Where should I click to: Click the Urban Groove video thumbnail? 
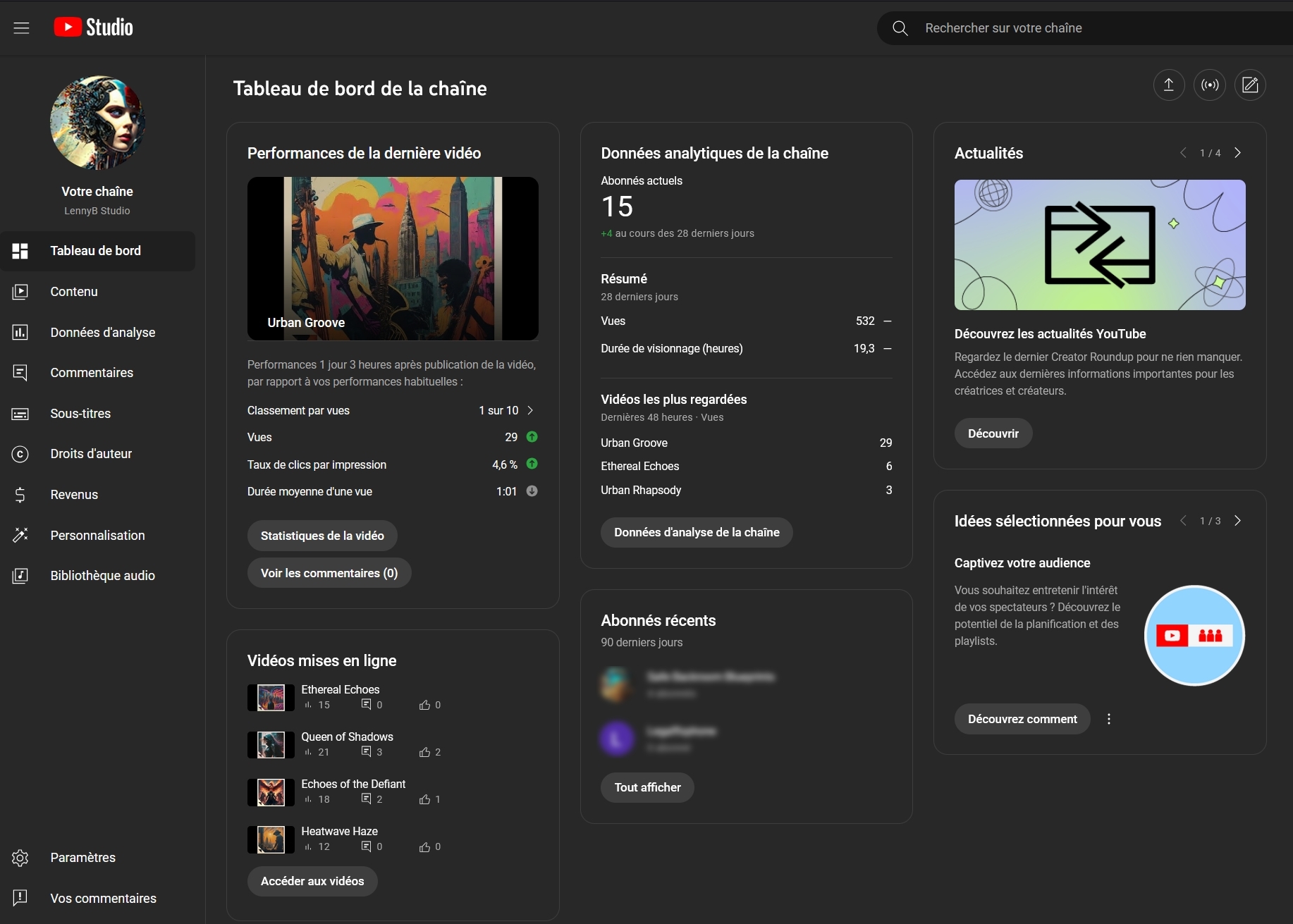pyautogui.click(x=393, y=259)
